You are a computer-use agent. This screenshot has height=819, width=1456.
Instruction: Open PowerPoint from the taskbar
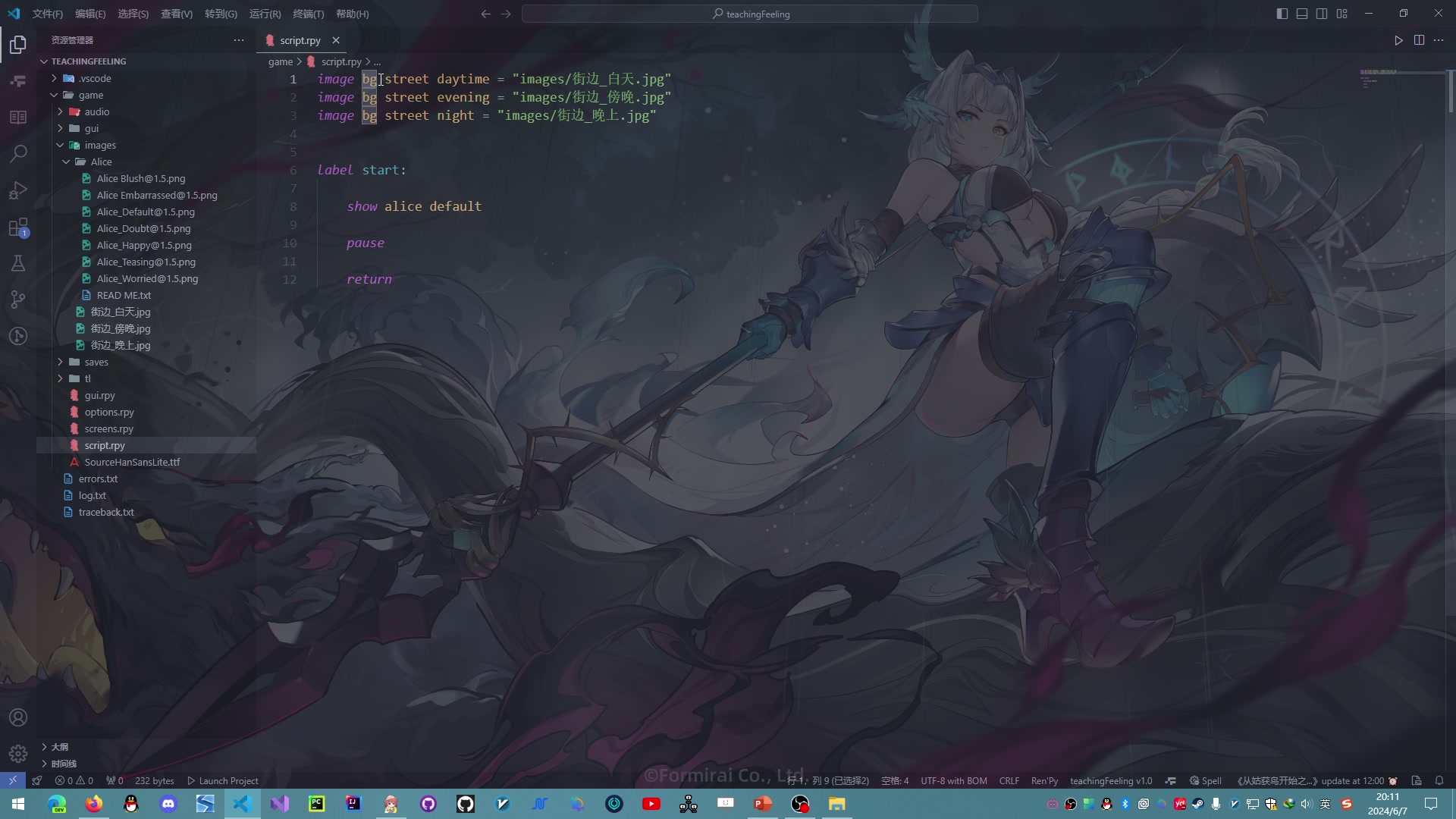(762, 804)
